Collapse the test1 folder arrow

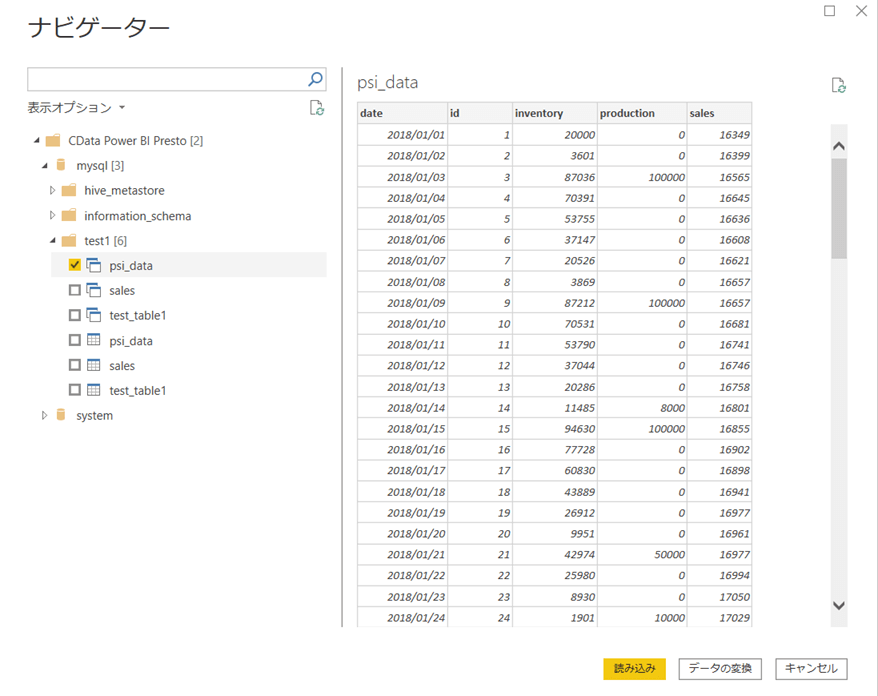(x=53, y=240)
